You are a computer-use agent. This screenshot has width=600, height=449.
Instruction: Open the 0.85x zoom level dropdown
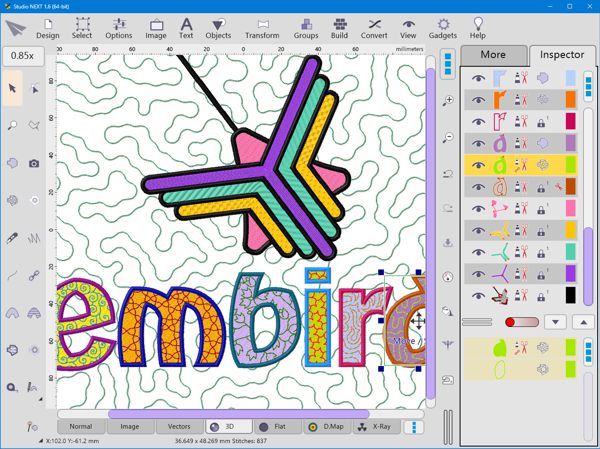22,55
